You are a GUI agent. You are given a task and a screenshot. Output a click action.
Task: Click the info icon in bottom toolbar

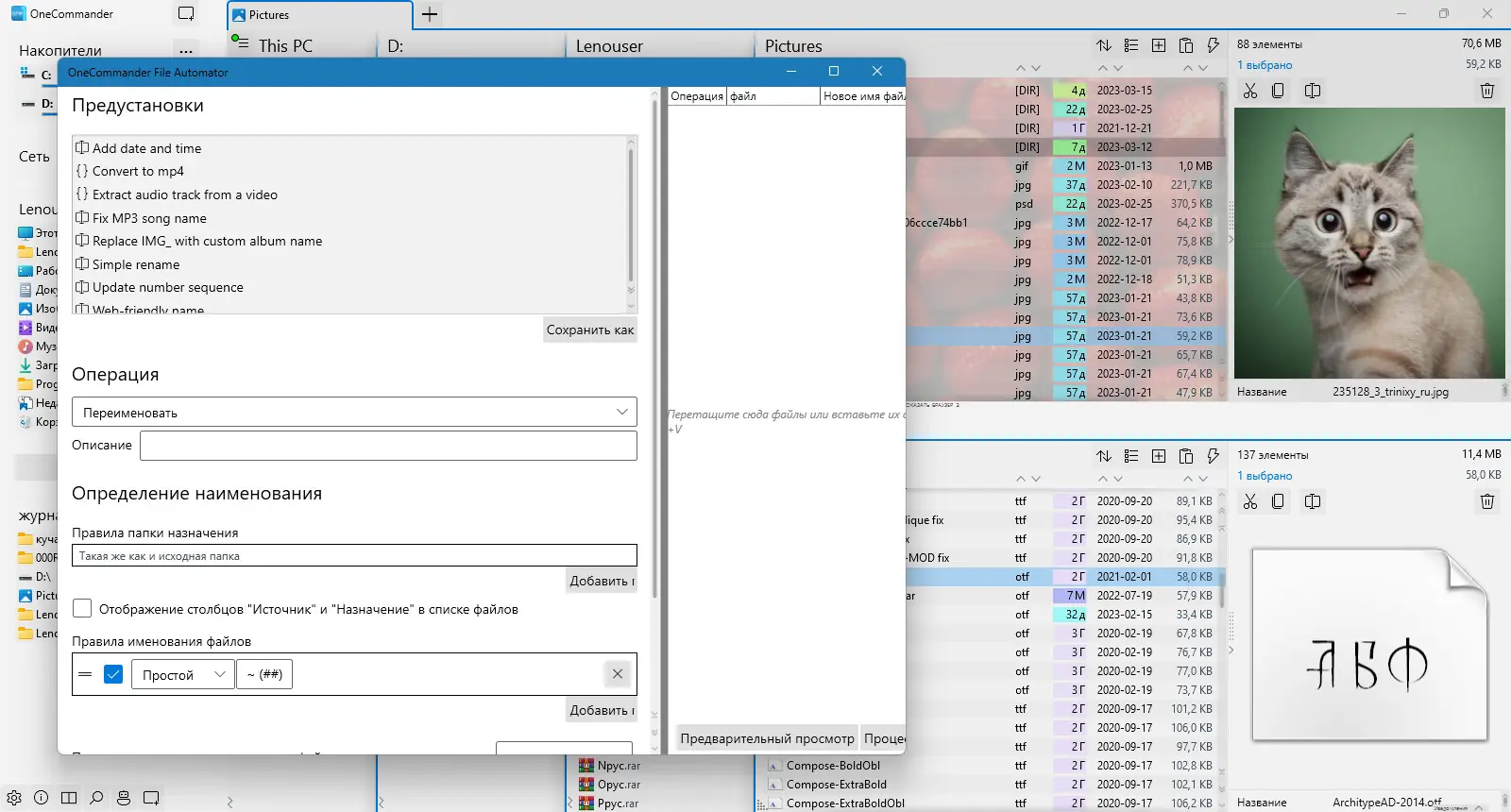(42, 798)
